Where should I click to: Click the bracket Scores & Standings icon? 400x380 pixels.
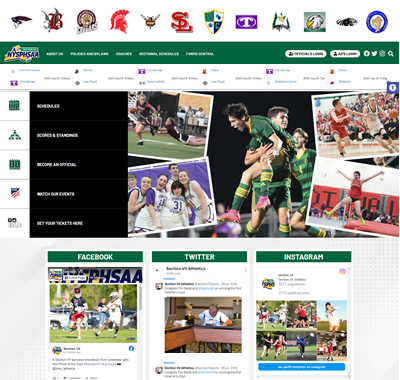pos(14,135)
